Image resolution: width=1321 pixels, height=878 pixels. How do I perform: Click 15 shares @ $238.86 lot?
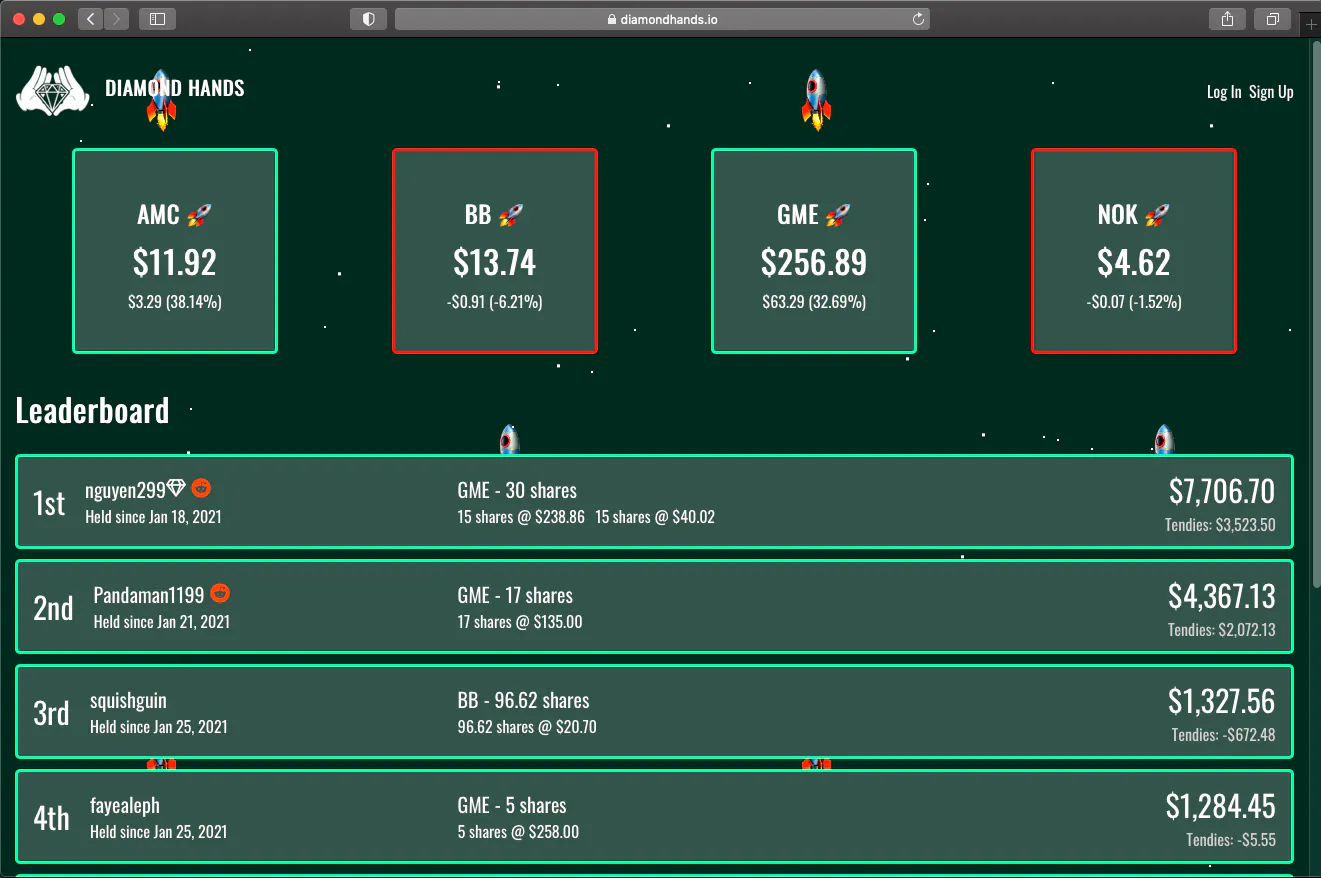coord(521,517)
